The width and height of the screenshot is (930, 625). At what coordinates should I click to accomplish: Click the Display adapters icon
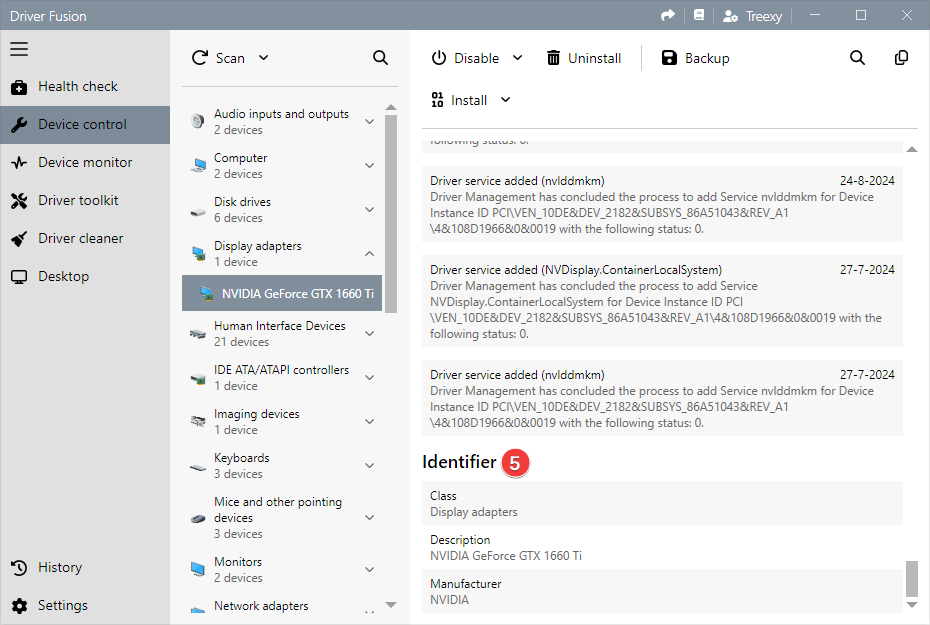click(x=198, y=254)
